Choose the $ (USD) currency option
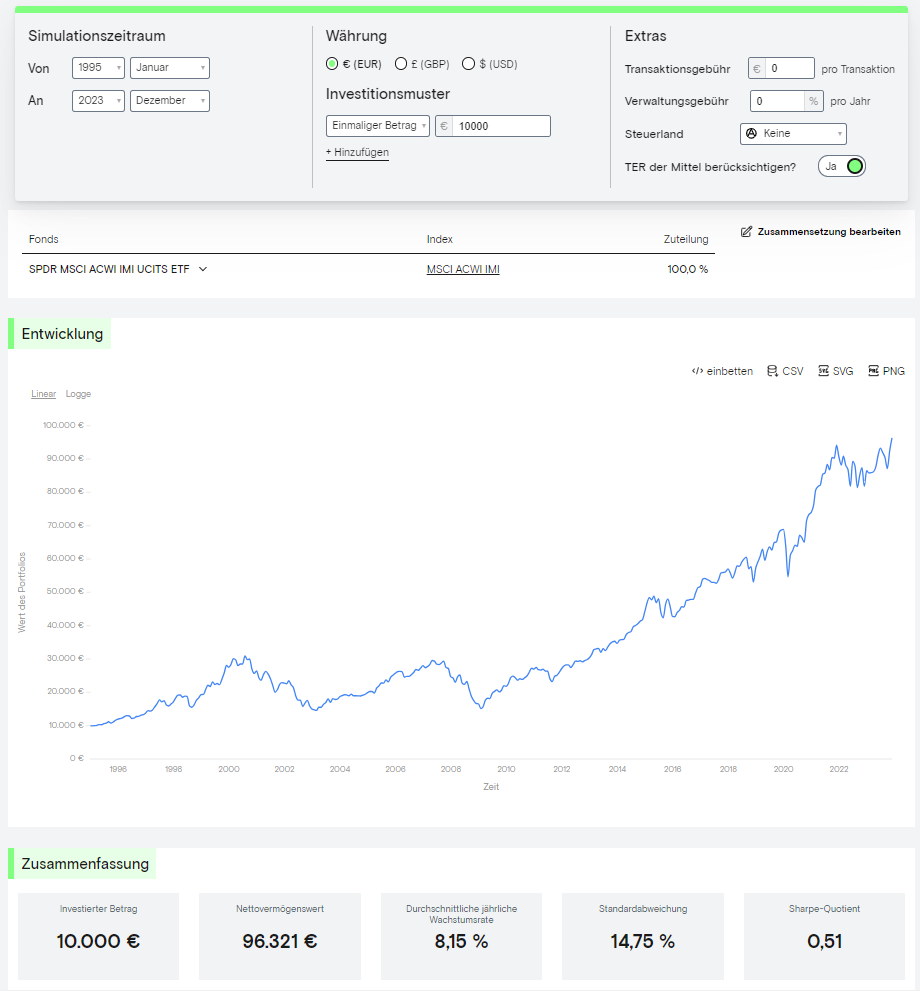The height and width of the screenshot is (991, 920). (x=468, y=64)
